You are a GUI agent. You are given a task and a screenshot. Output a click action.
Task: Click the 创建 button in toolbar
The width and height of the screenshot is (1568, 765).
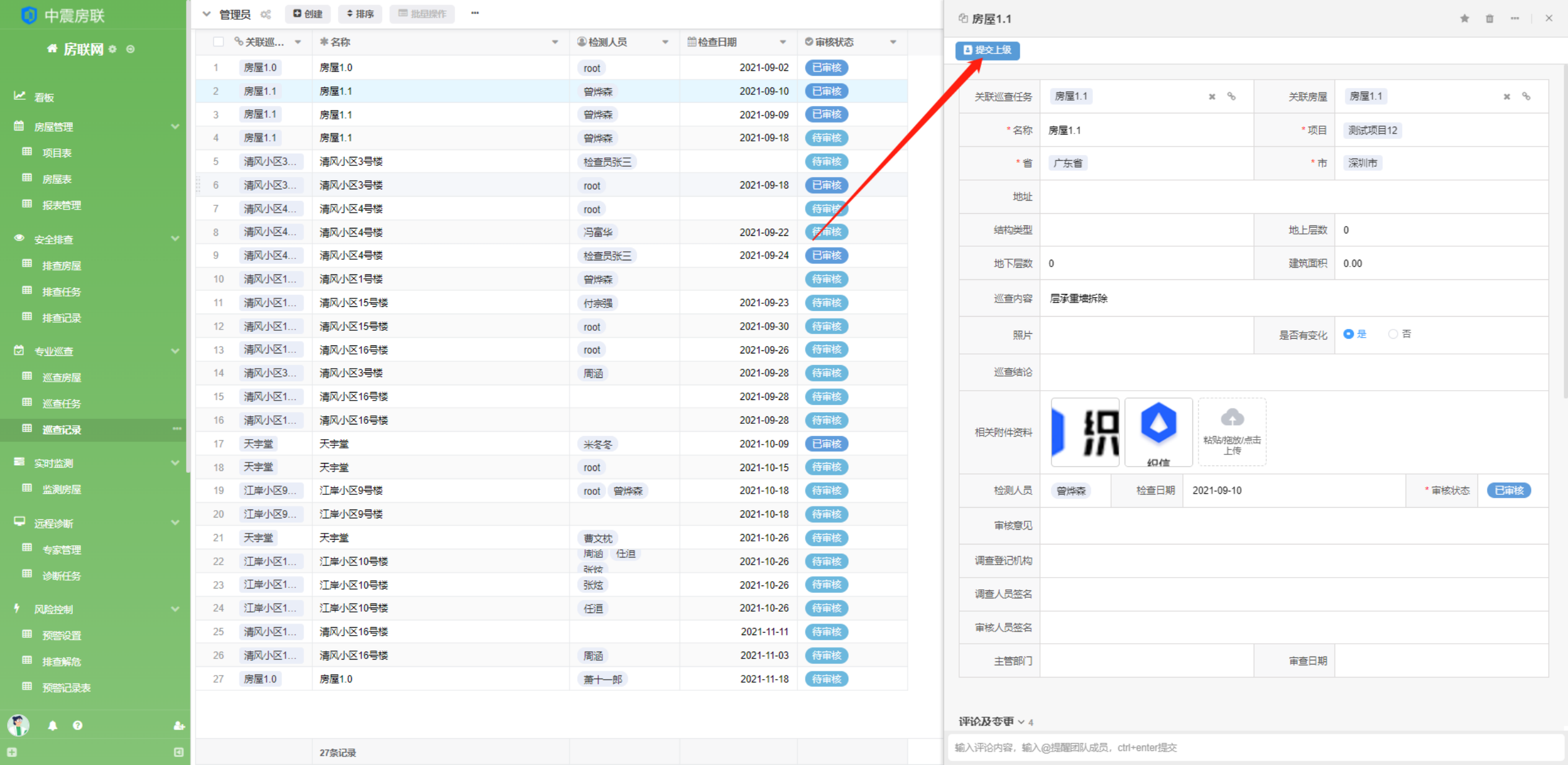tap(307, 13)
